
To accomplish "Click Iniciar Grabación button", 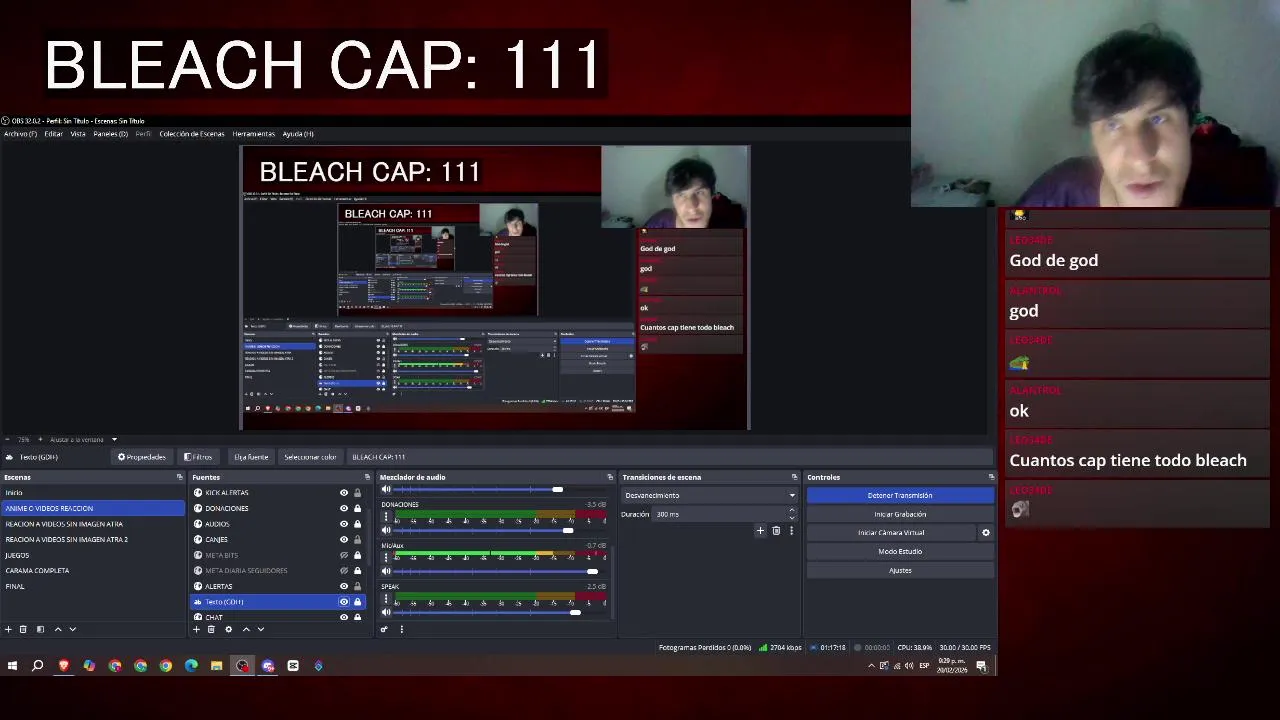I will (900, 514).
